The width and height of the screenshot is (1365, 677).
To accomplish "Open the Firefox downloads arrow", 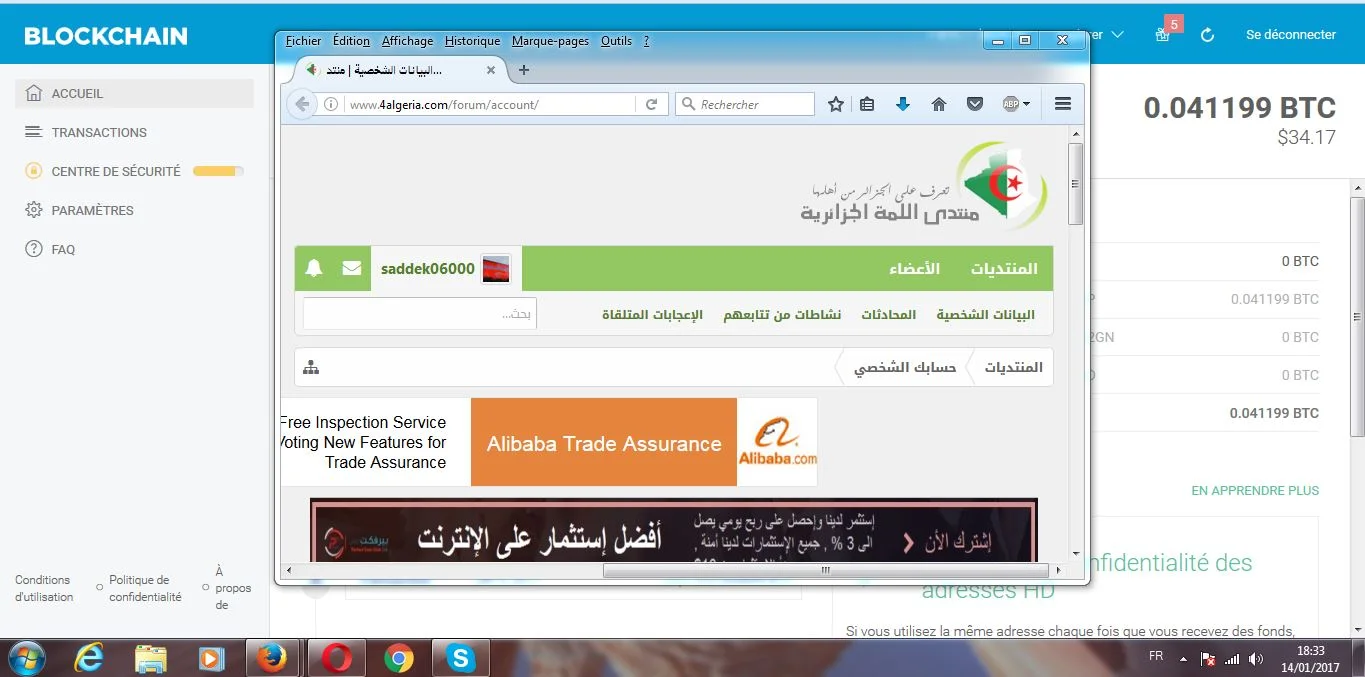I will pos(902,104).
